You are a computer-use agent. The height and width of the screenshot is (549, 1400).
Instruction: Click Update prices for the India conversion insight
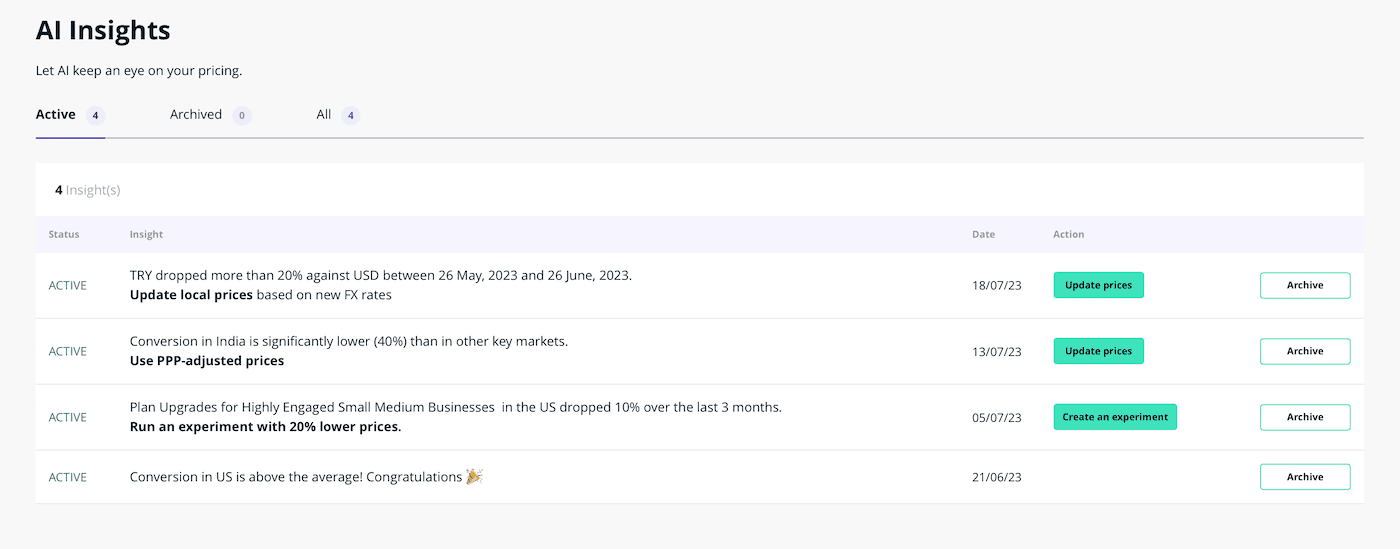pyautogui.click(x=1098, y=351)
